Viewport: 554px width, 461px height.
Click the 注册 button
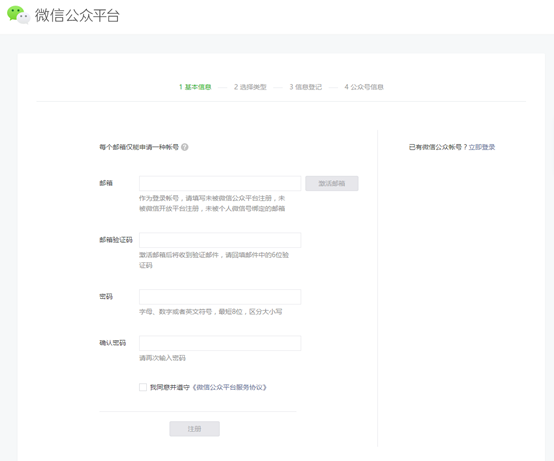point(194,429)
